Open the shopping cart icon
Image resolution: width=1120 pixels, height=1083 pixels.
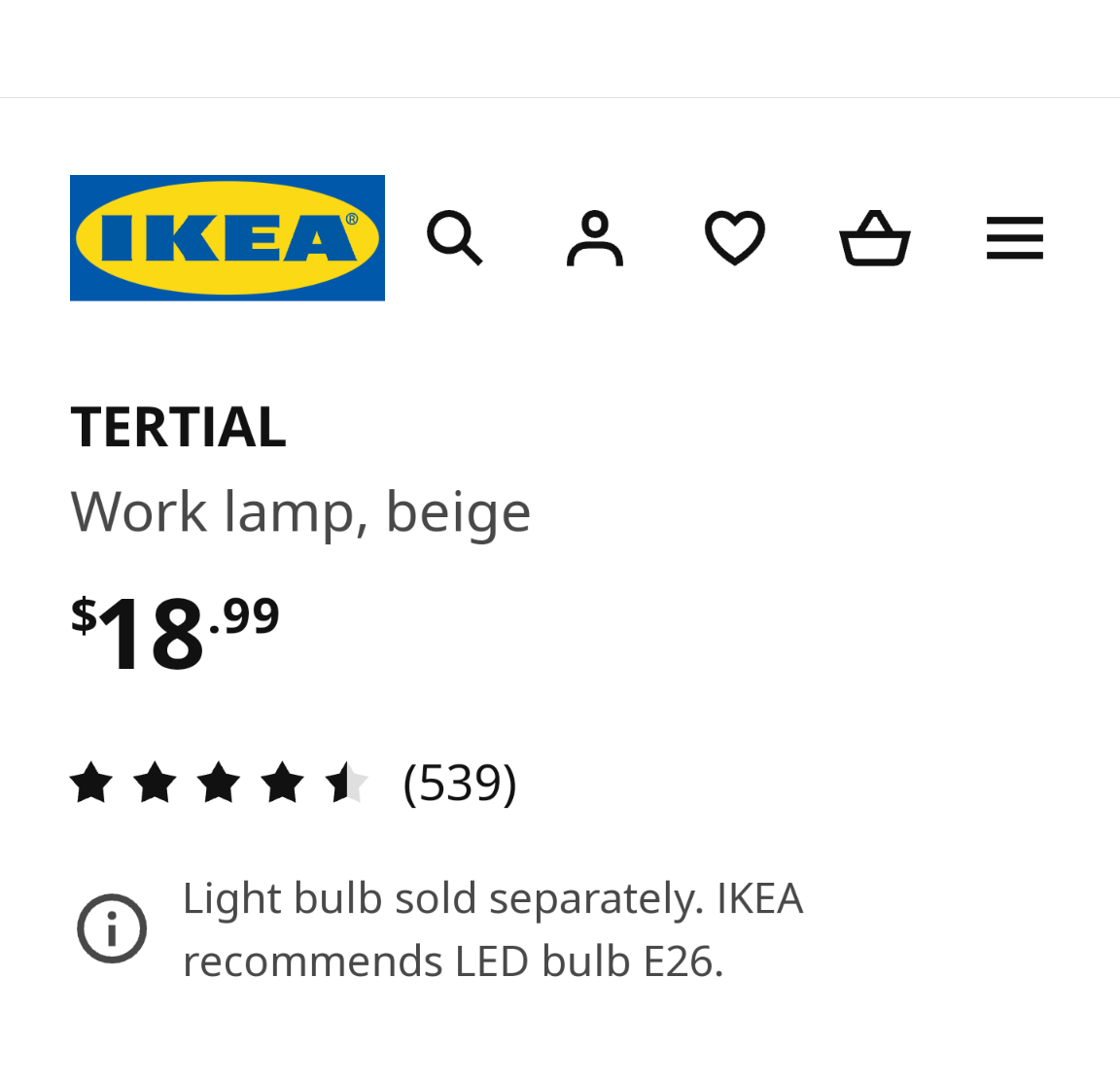tap(874, 238)
